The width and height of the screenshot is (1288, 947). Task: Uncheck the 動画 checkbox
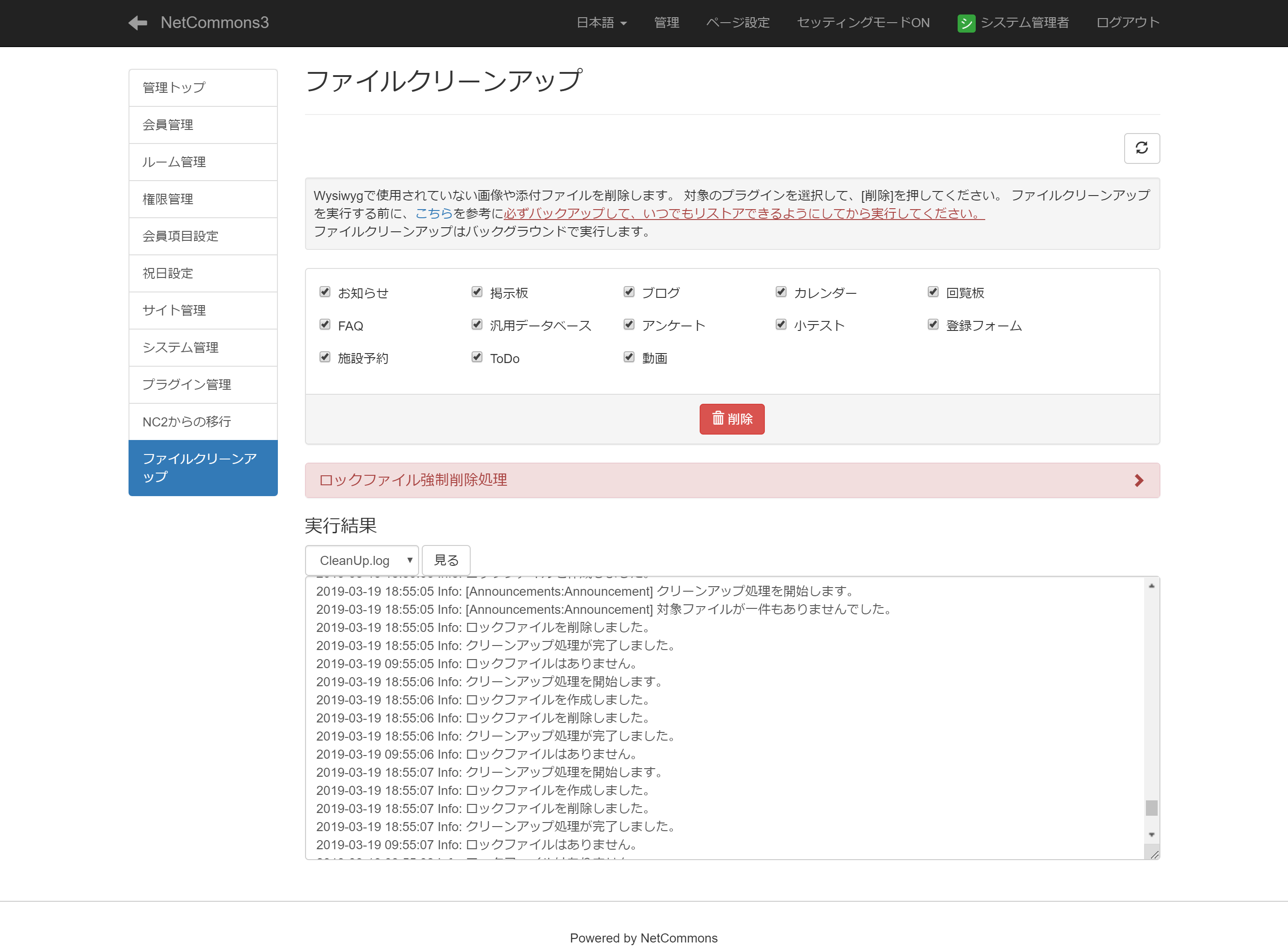(629, 357)
